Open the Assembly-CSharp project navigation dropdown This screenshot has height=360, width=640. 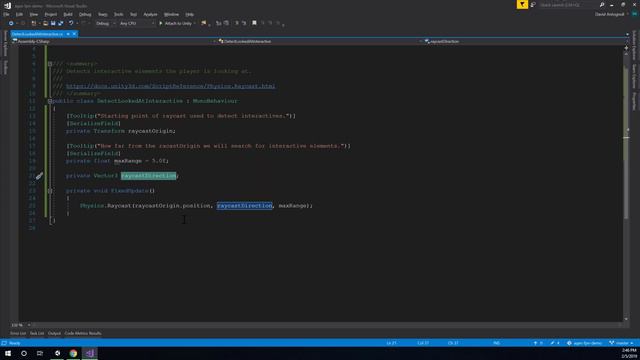coord(114,41)
